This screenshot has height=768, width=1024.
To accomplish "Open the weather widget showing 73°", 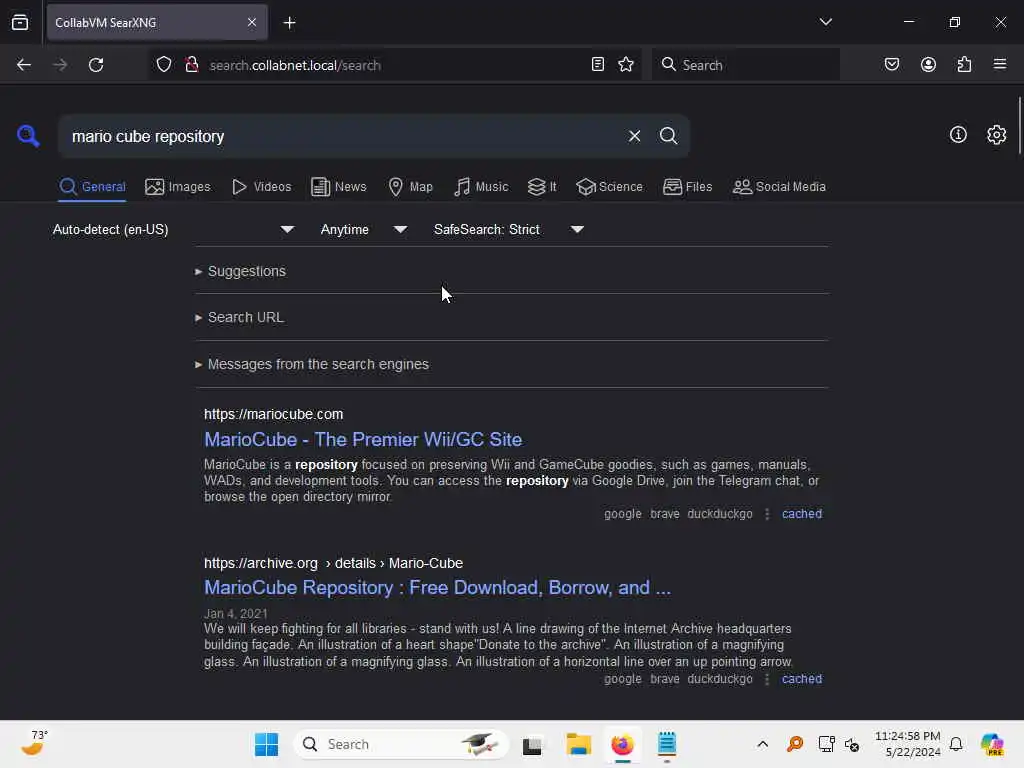I will coord(34,743).
